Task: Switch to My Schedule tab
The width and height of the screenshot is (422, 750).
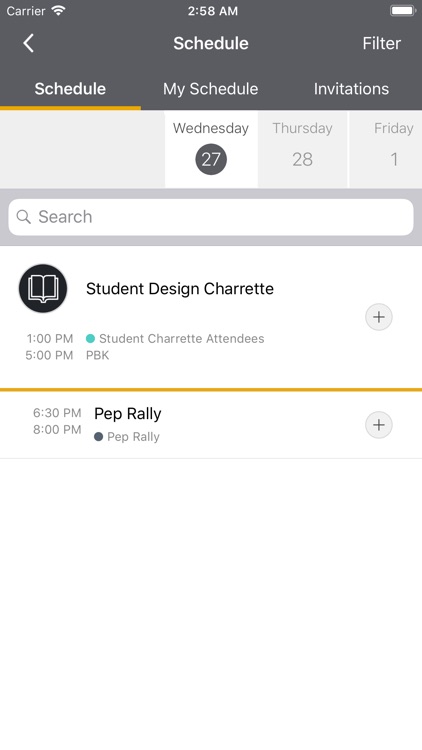Action: coord(211,88)
